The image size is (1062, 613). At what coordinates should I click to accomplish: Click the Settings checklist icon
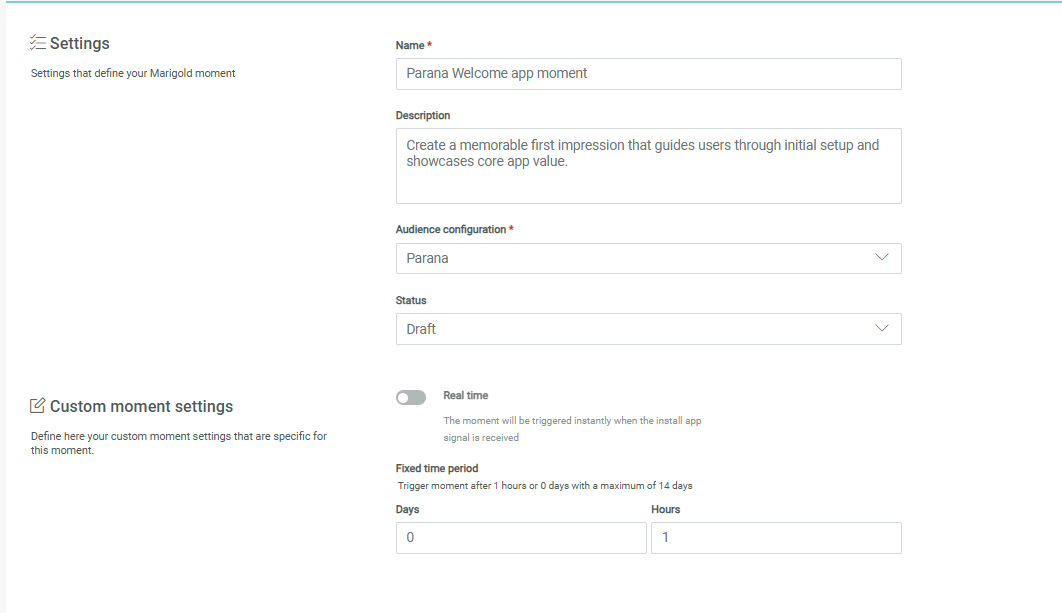point(38,43)
